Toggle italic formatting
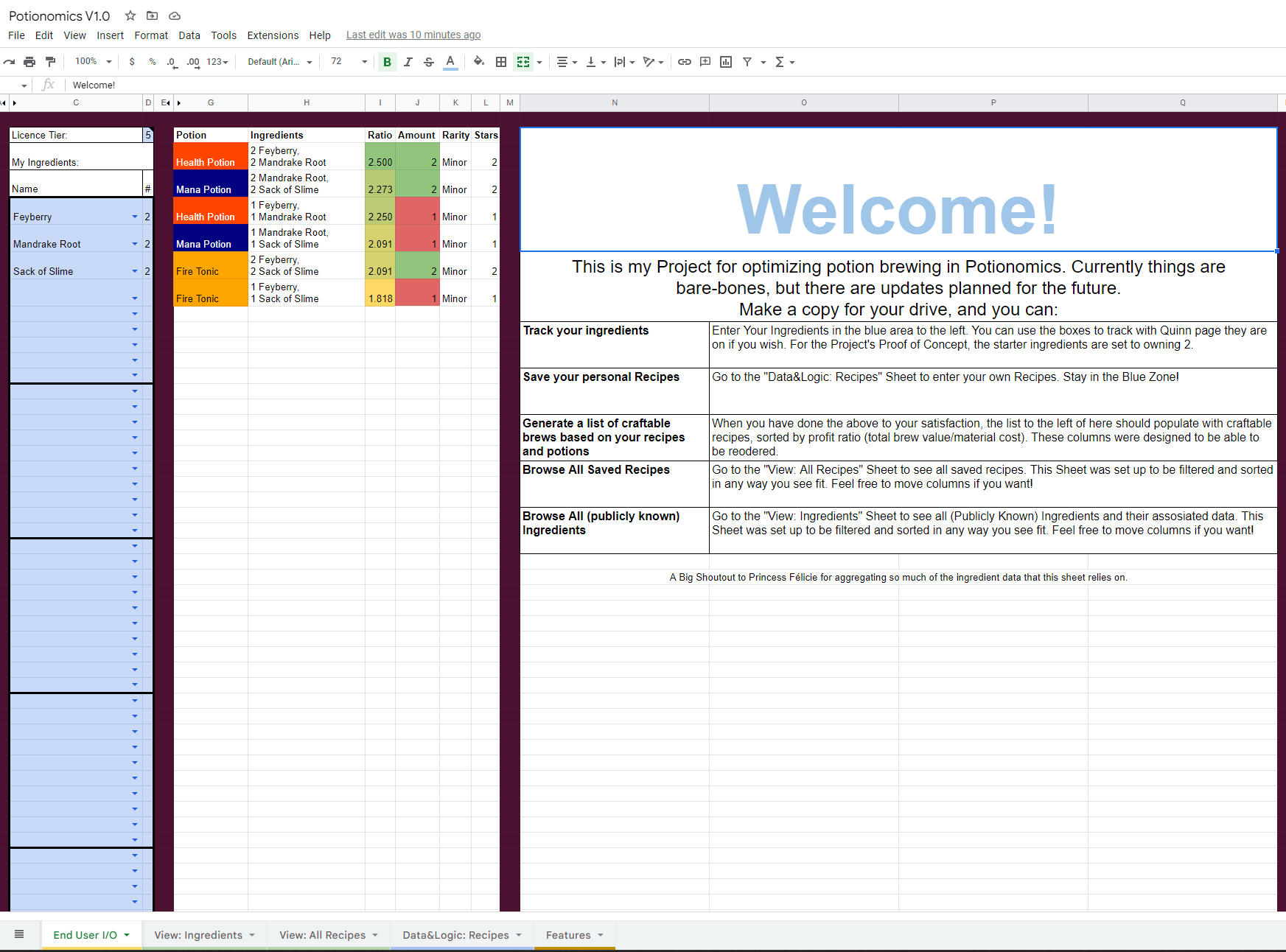Image resolution: width=1286 pixels, height=952 pixels. pos(408,62)
